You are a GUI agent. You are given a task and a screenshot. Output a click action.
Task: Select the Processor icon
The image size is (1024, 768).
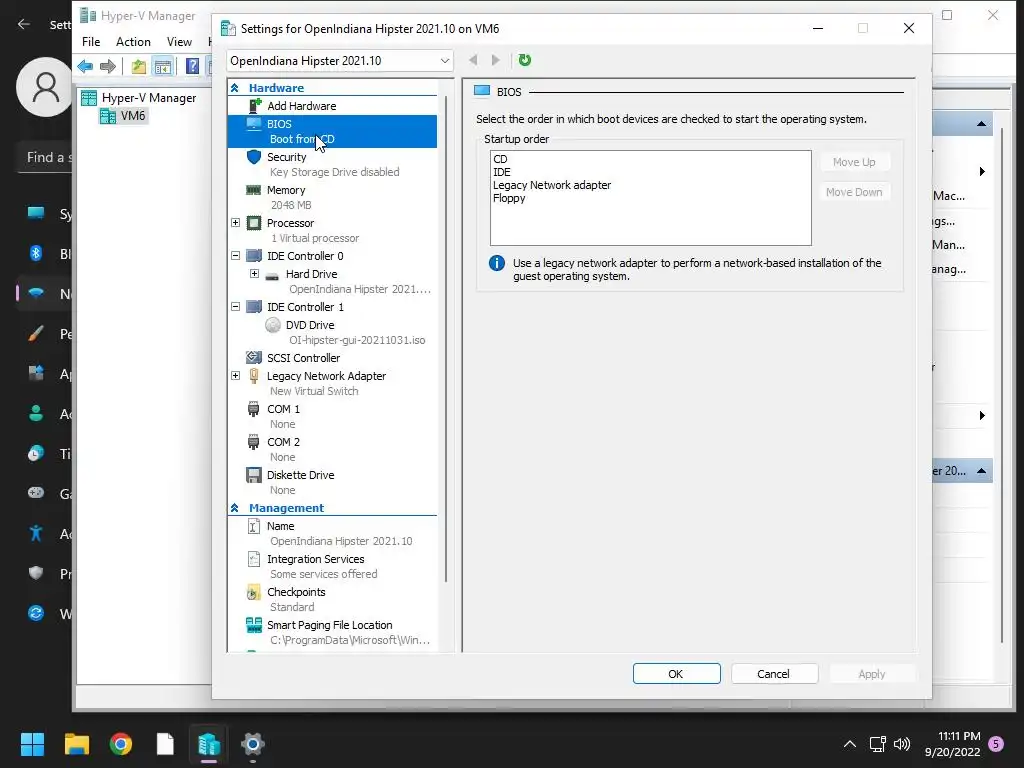coord(254,223)
